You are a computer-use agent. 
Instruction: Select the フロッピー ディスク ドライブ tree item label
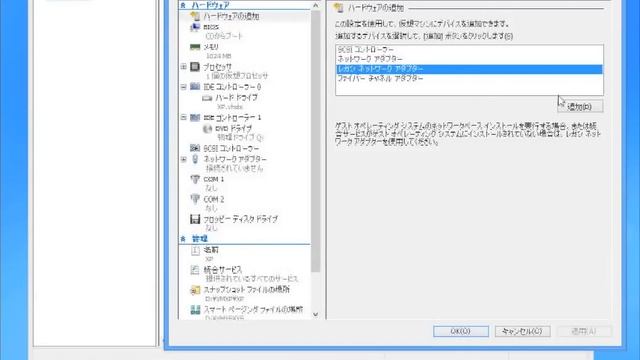240,219
